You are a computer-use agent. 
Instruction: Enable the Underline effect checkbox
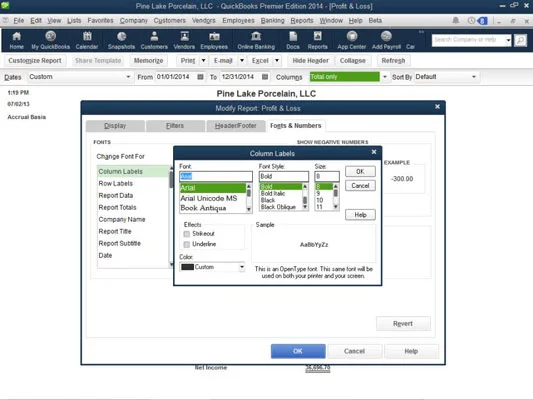[x=187, y=244]
